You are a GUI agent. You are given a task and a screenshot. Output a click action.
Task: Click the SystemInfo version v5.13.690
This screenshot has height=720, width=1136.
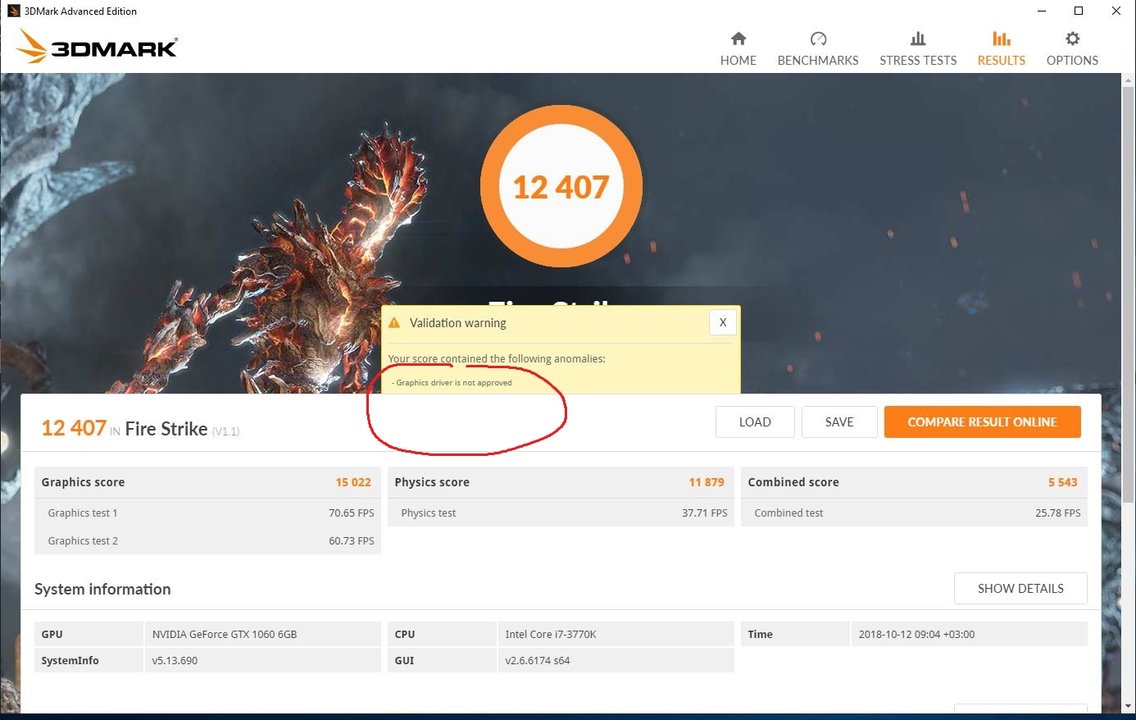pyautogui.click(x=175, y=661)
